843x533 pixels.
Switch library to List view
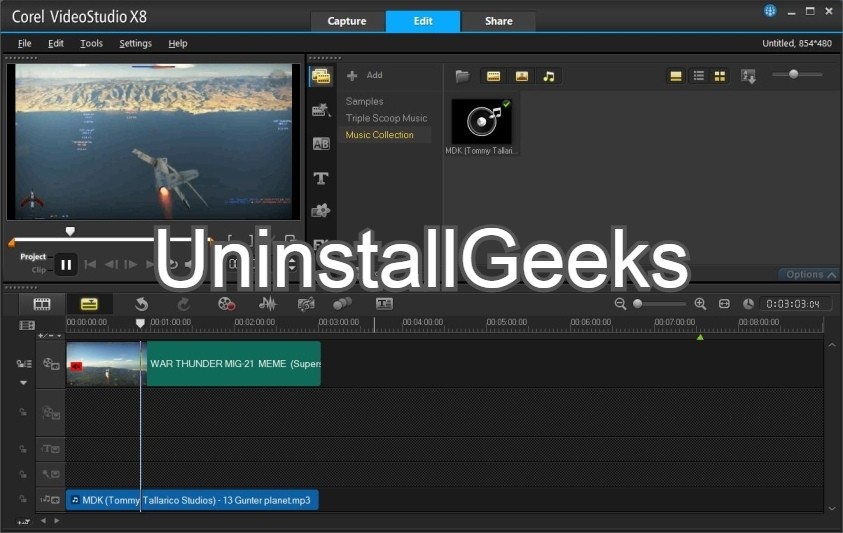(698, 76)
